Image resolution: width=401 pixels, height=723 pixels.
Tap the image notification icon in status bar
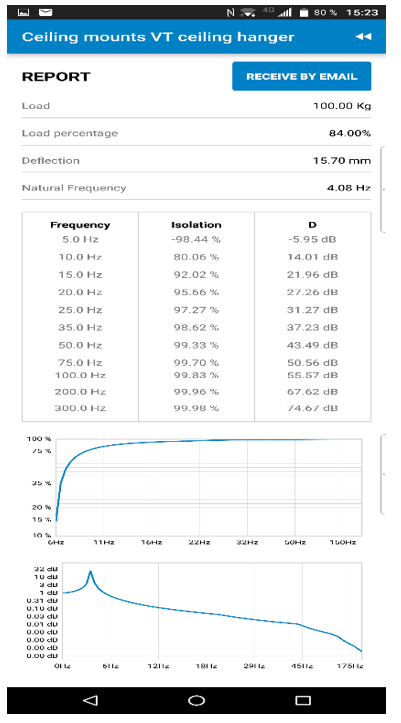(24, 12)
